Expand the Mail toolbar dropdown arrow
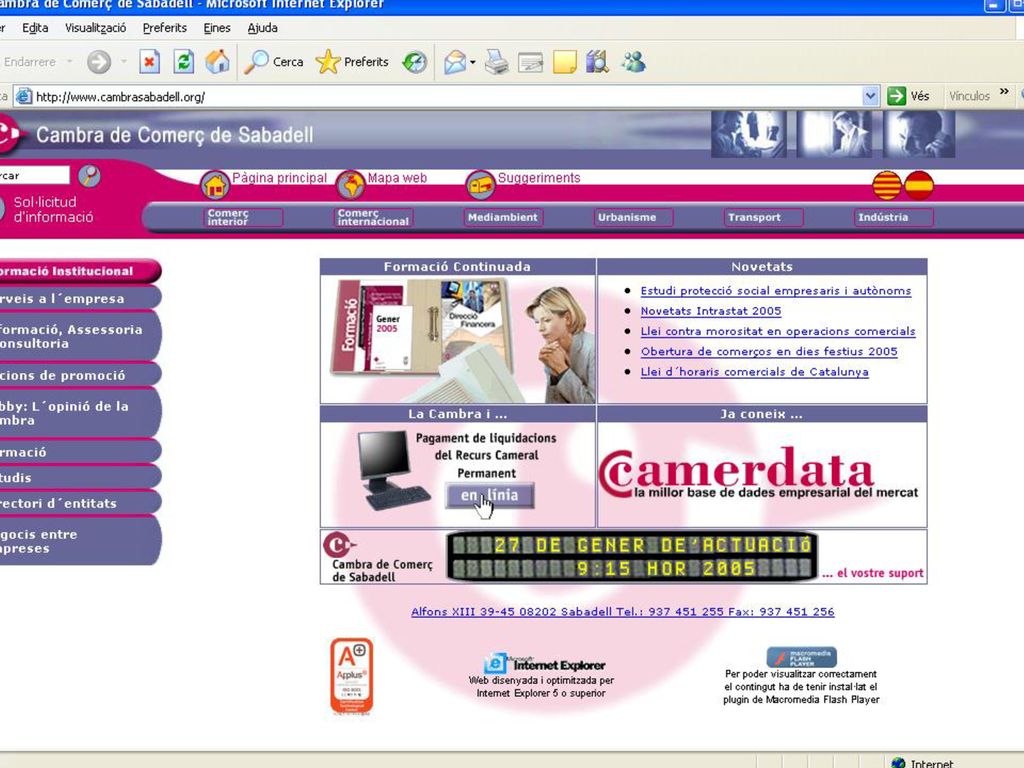Image resolution: width=1024 pixels, height=768 pixels. click(472, 63)
